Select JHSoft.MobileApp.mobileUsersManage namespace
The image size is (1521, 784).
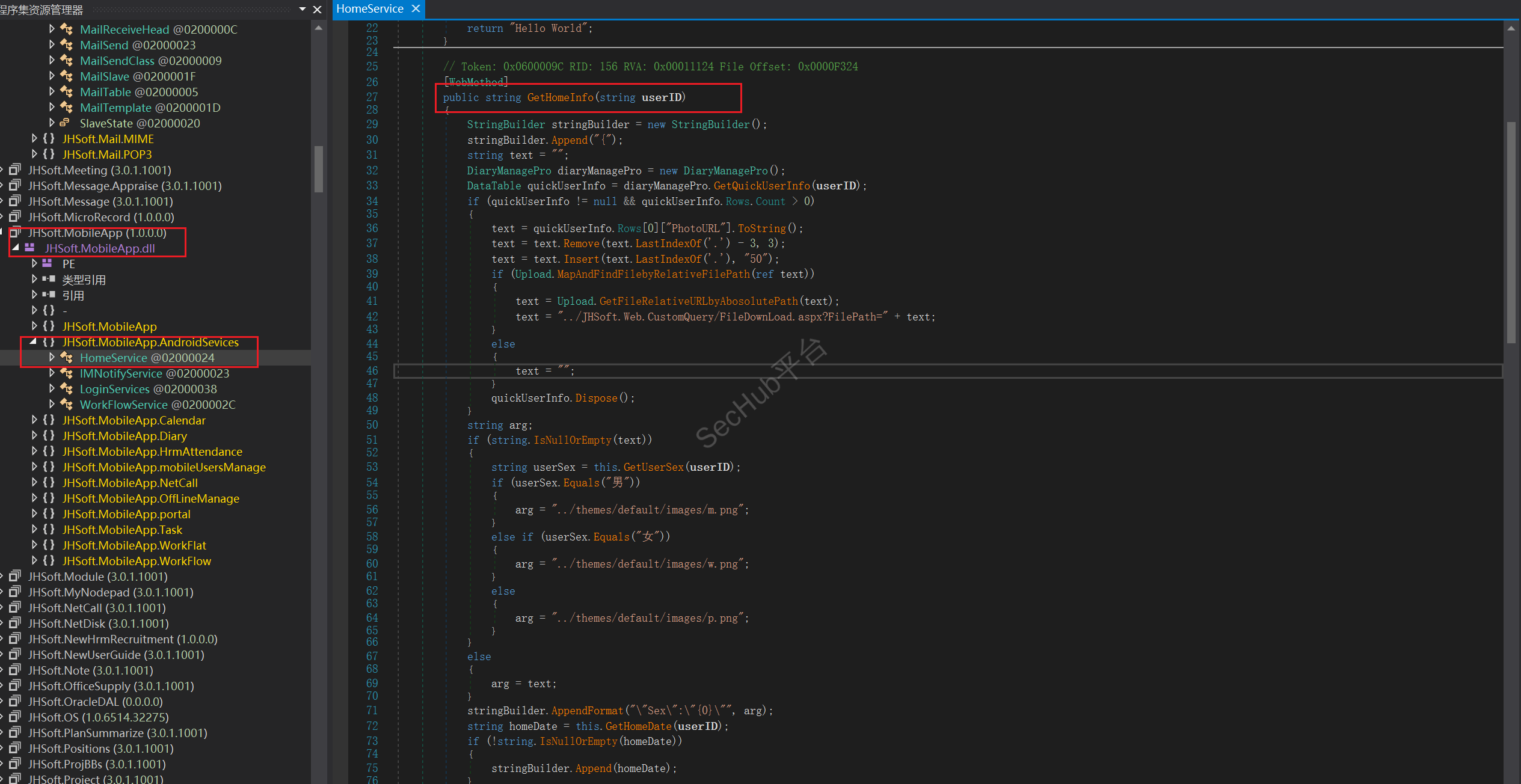click(164, 467)
